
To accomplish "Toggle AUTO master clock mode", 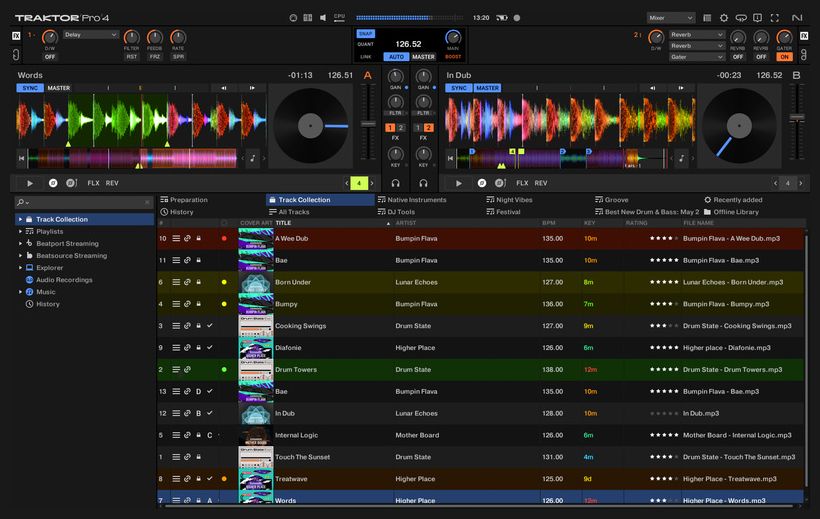I will tap(396, 57).
